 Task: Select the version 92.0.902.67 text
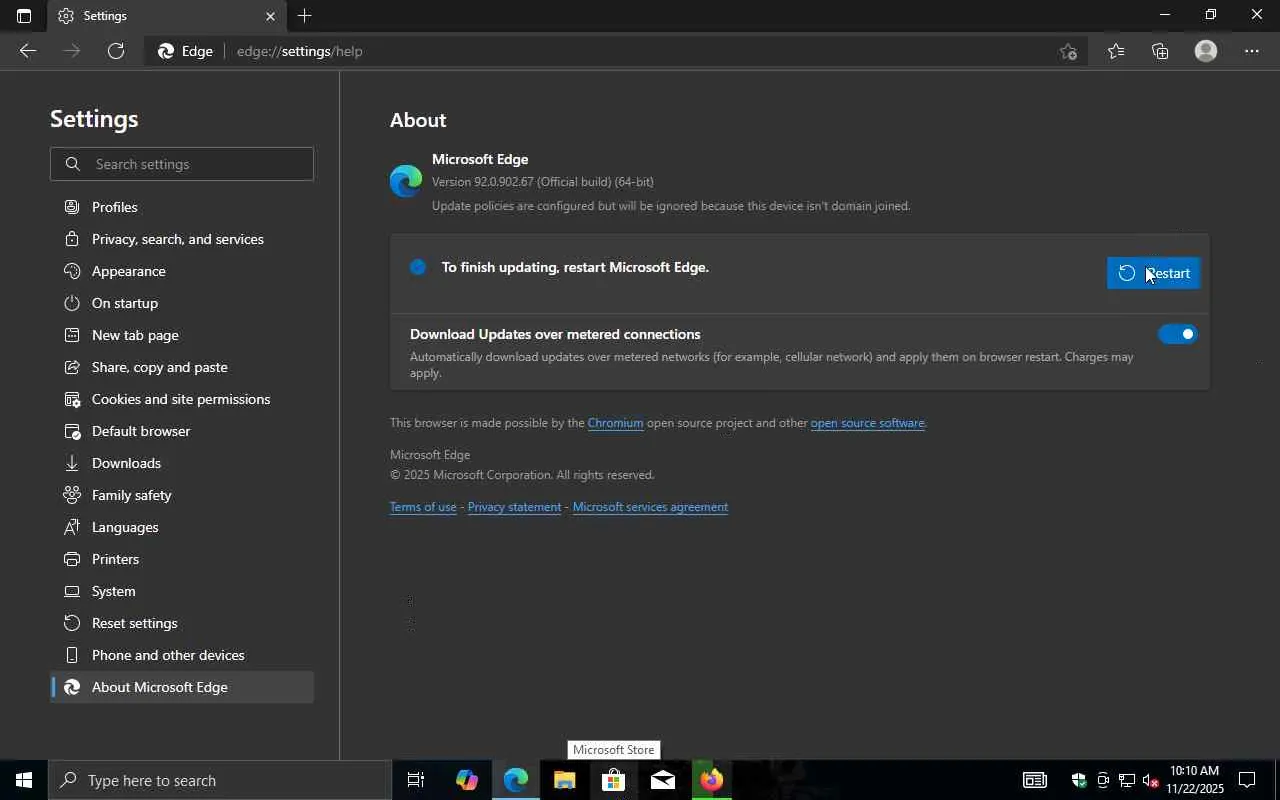pyautogui.click(x=543, y=182)
